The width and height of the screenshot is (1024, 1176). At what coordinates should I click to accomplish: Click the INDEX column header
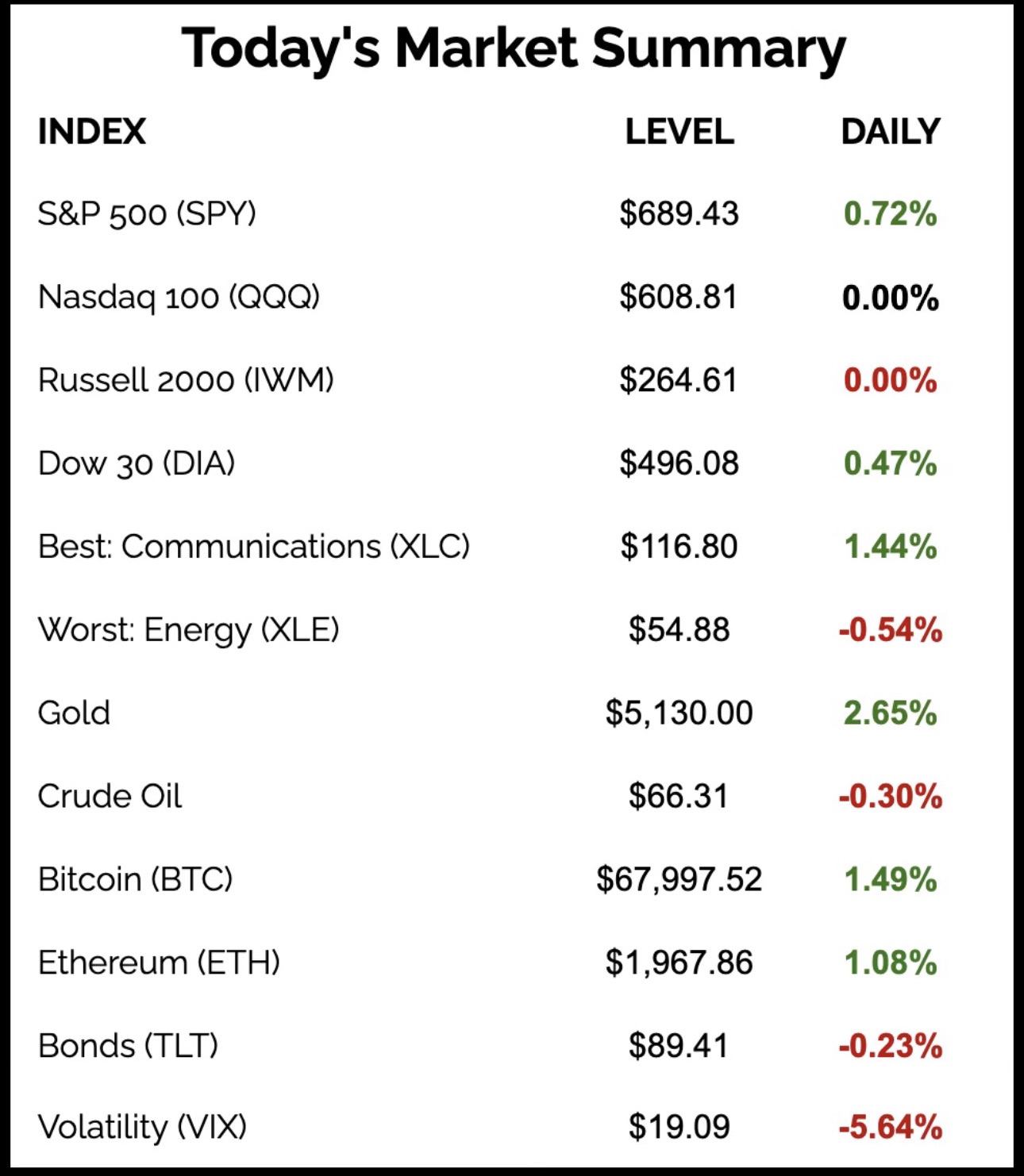click(x=92, y=132)
